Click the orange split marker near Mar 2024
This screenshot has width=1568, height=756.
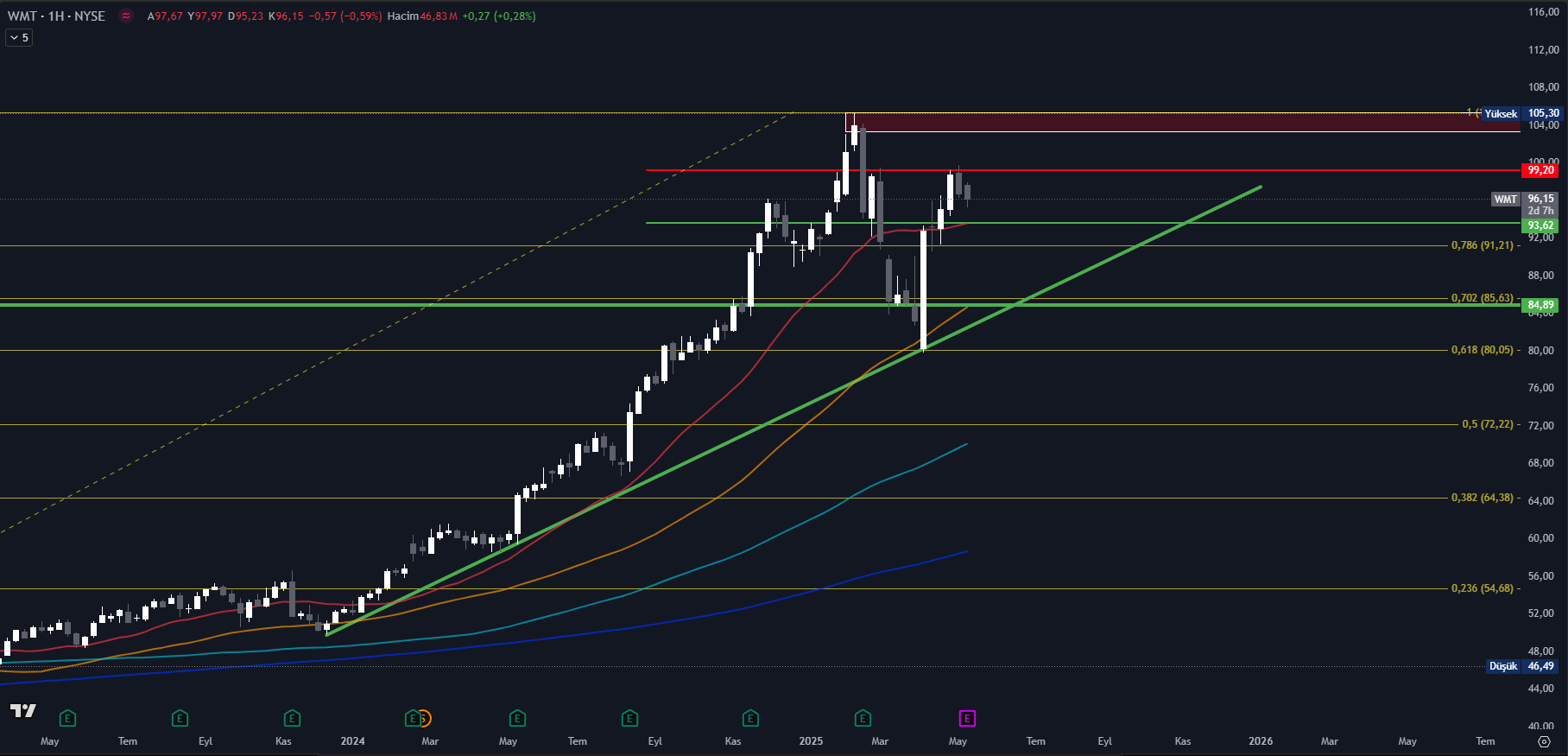point(424,718)
